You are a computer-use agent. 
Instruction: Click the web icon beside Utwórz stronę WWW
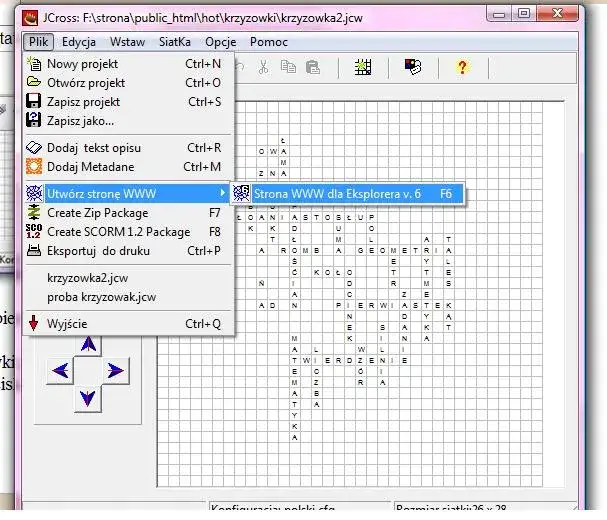pos(34,193)
